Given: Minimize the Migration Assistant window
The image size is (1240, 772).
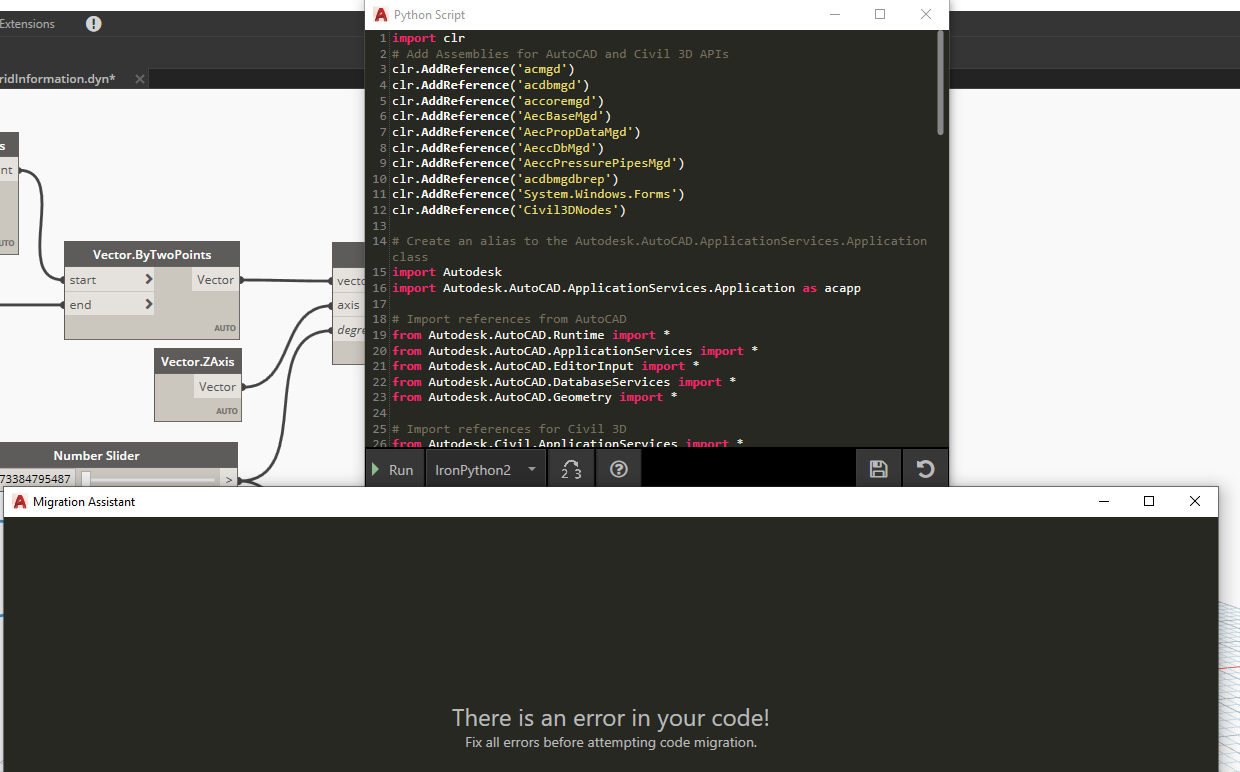Looking at the screenshot, I should coord(1103,501).
